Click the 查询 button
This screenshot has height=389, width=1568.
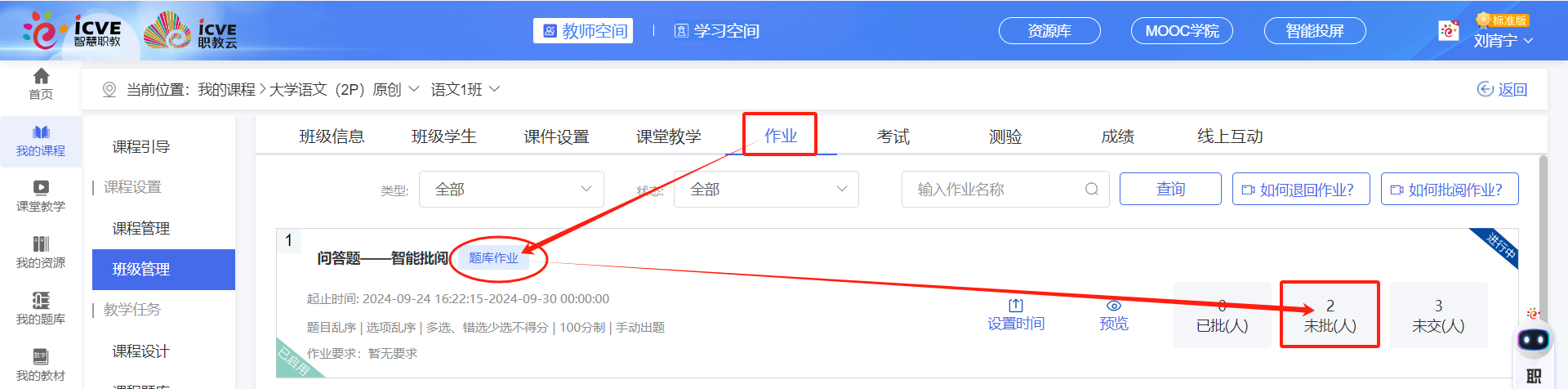coord(1170,189)
